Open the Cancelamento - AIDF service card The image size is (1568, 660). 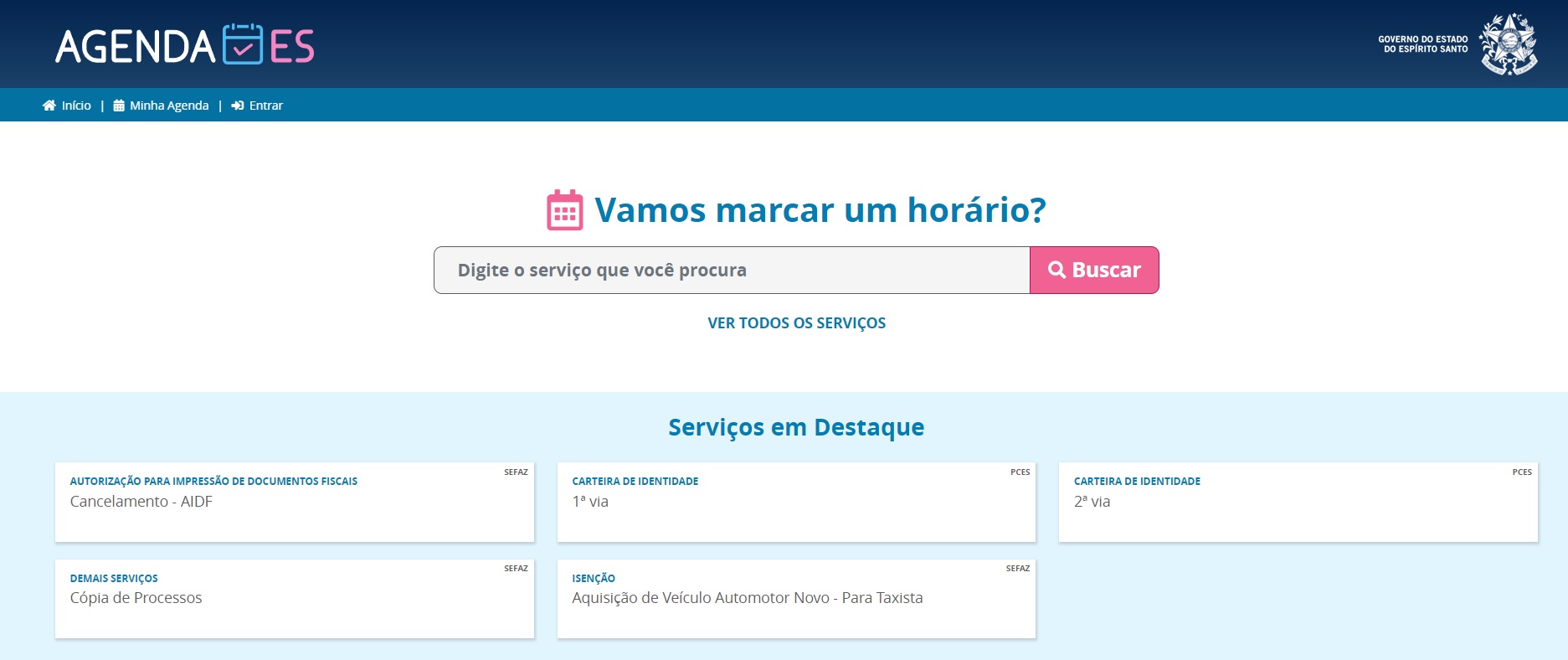(294, 502)
